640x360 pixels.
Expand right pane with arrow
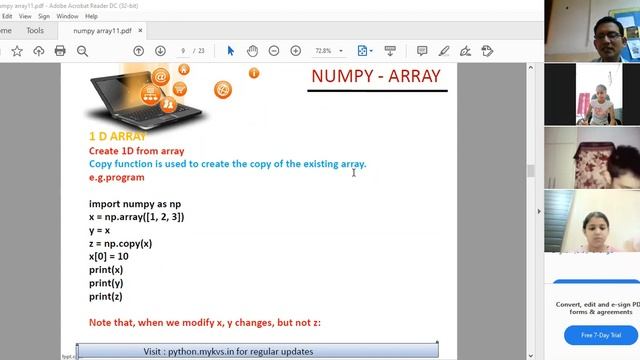pyautogui.click(x=539, y=211)
